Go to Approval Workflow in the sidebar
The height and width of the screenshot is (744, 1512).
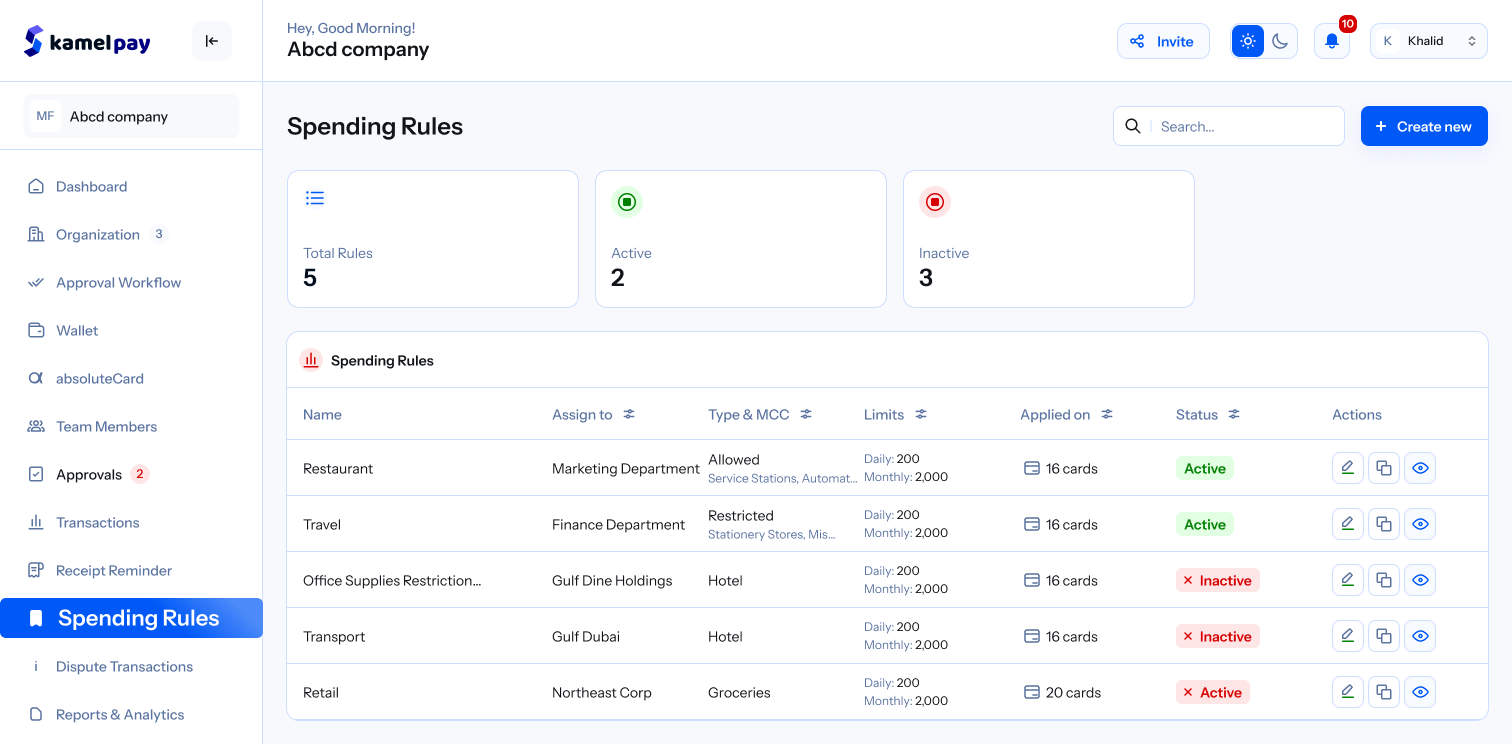pos(118,282)
